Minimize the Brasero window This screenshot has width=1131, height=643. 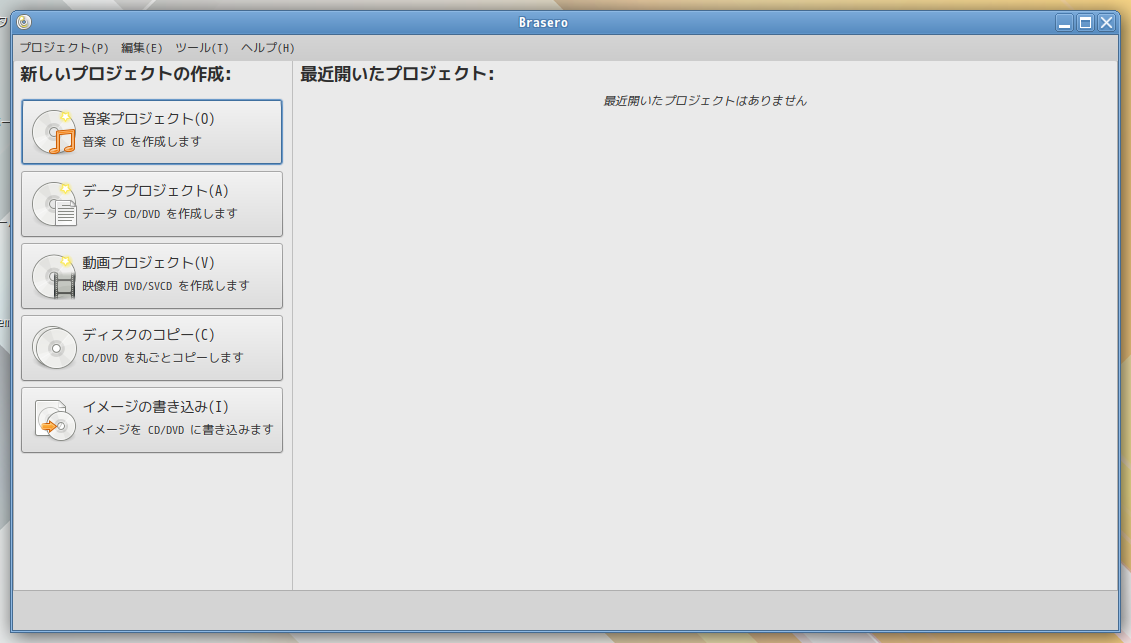click(x=1065, y=22)
